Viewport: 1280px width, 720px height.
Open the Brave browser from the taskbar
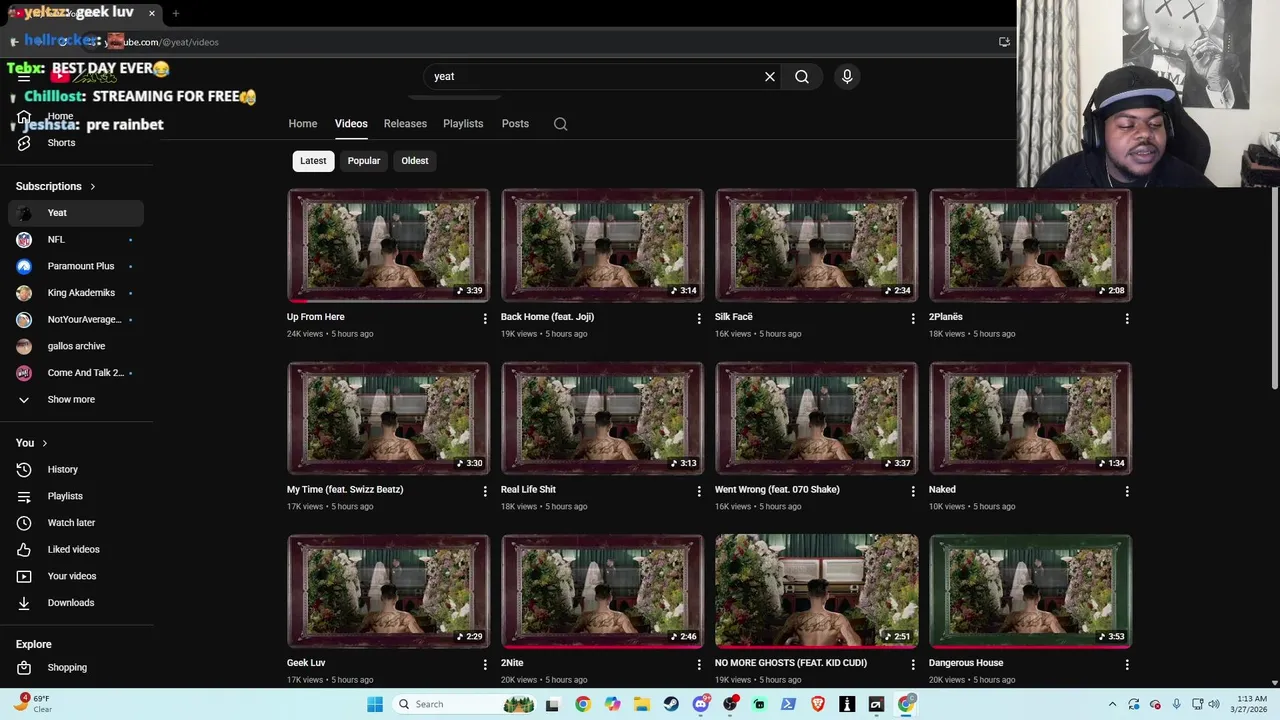[x=818, y=704]
